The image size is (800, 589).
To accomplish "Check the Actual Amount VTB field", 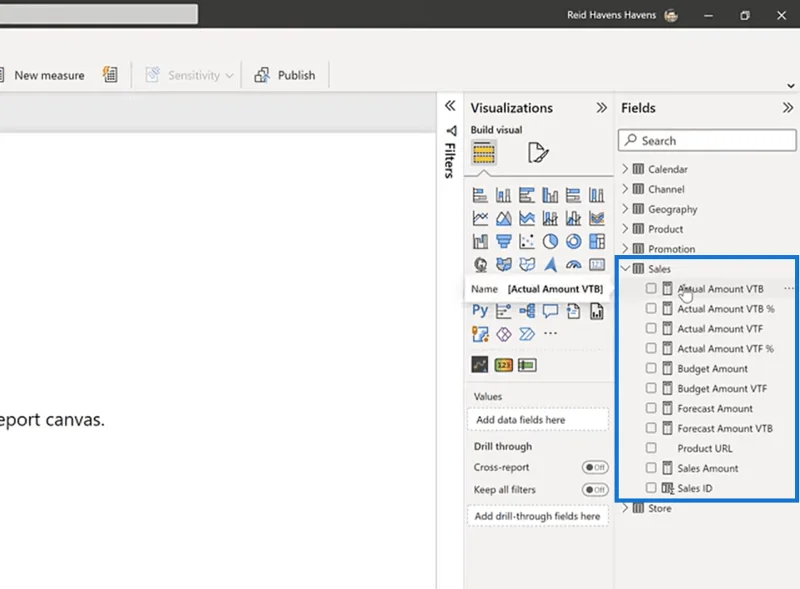I will click(x=651, y=288).
